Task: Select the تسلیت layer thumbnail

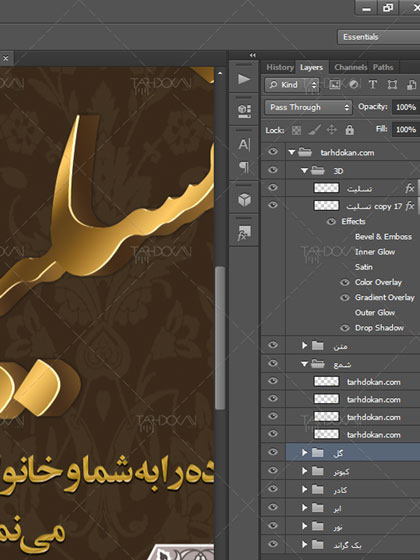Action: click(x=326, y=188)
